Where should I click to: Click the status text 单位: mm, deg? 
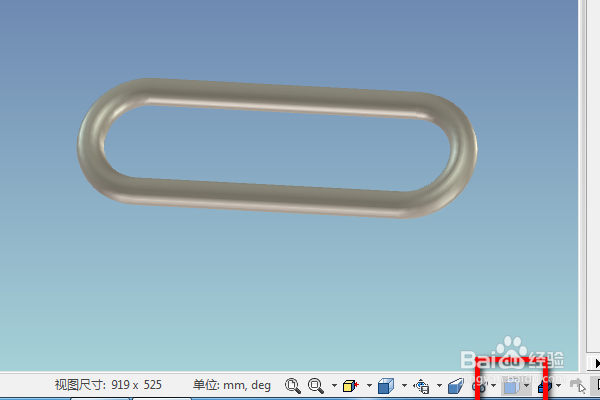232,385
